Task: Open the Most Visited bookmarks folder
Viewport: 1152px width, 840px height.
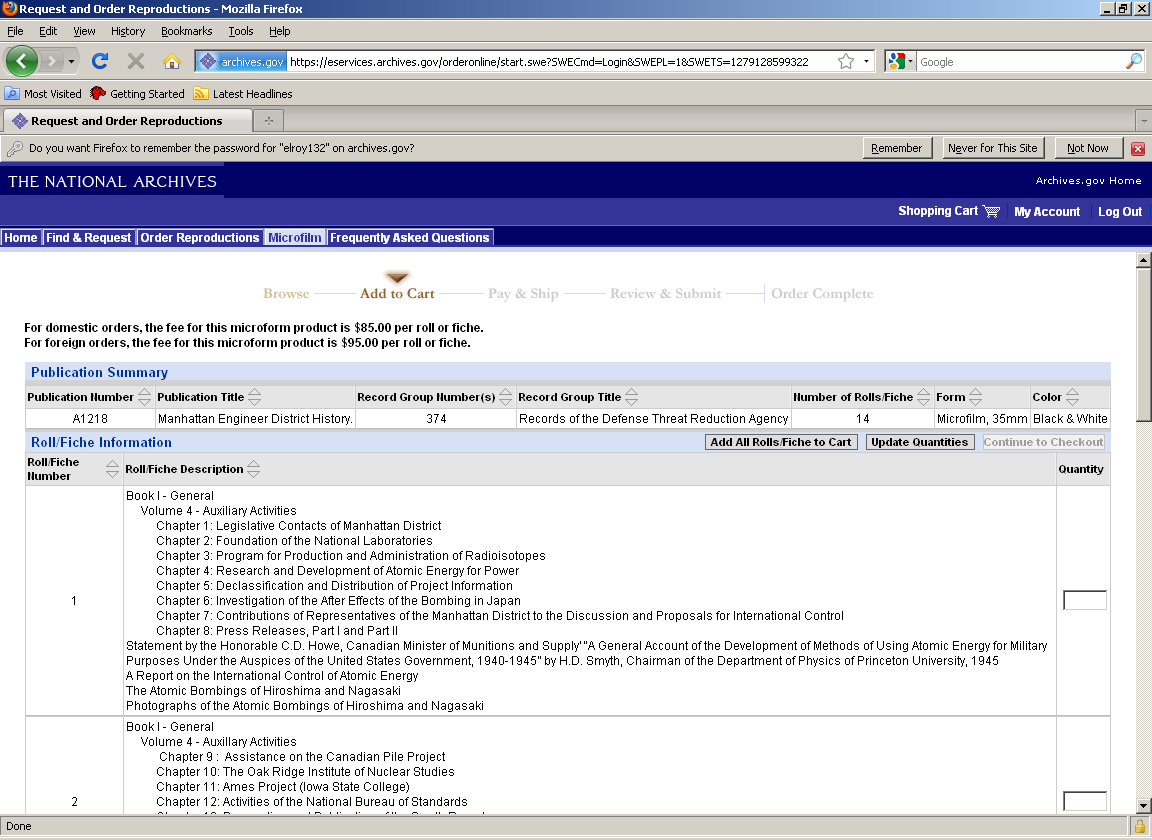Action: pyautogui.click(x=43, y=93)
